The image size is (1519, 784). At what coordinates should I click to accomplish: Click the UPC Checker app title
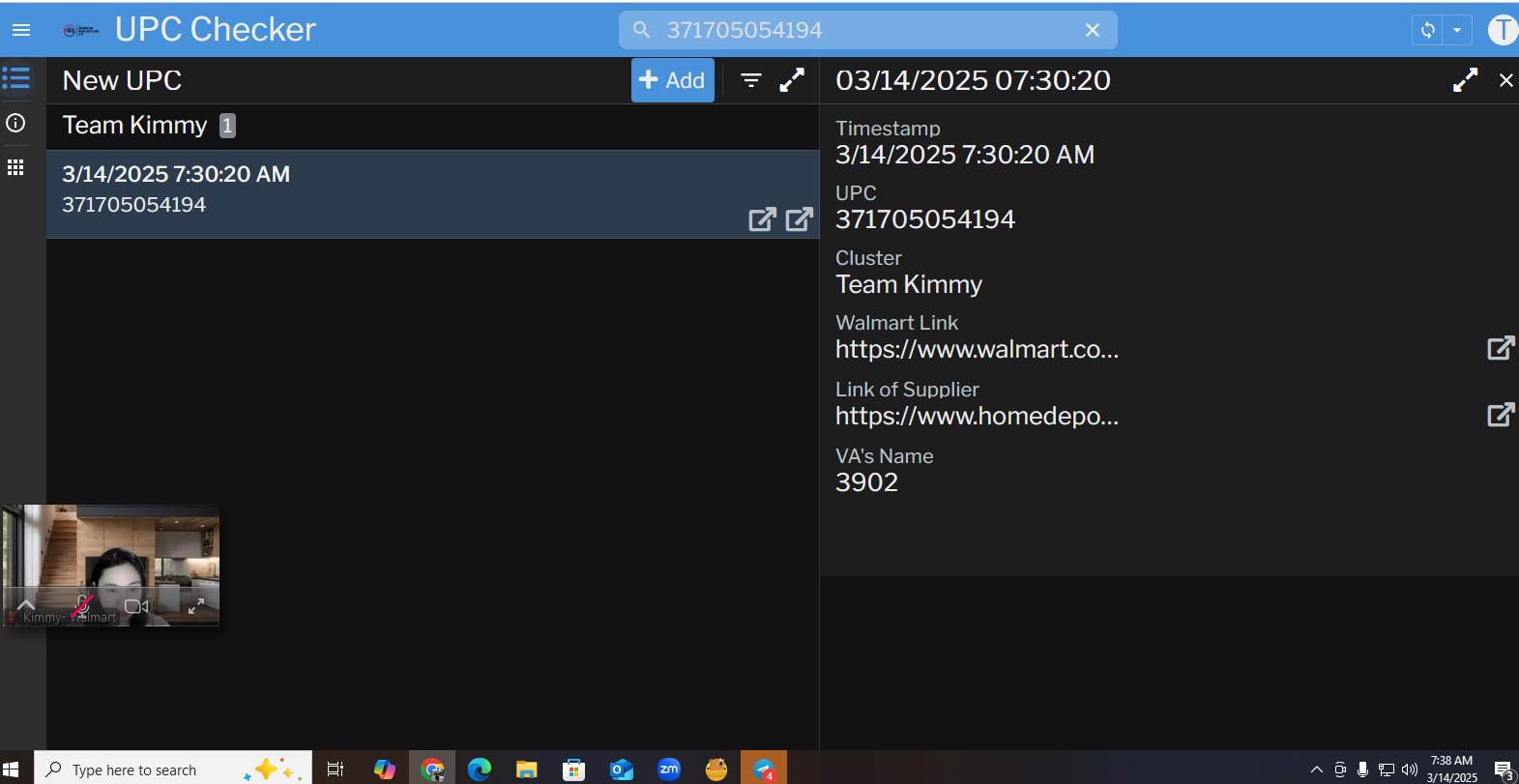tap(216, 30)
